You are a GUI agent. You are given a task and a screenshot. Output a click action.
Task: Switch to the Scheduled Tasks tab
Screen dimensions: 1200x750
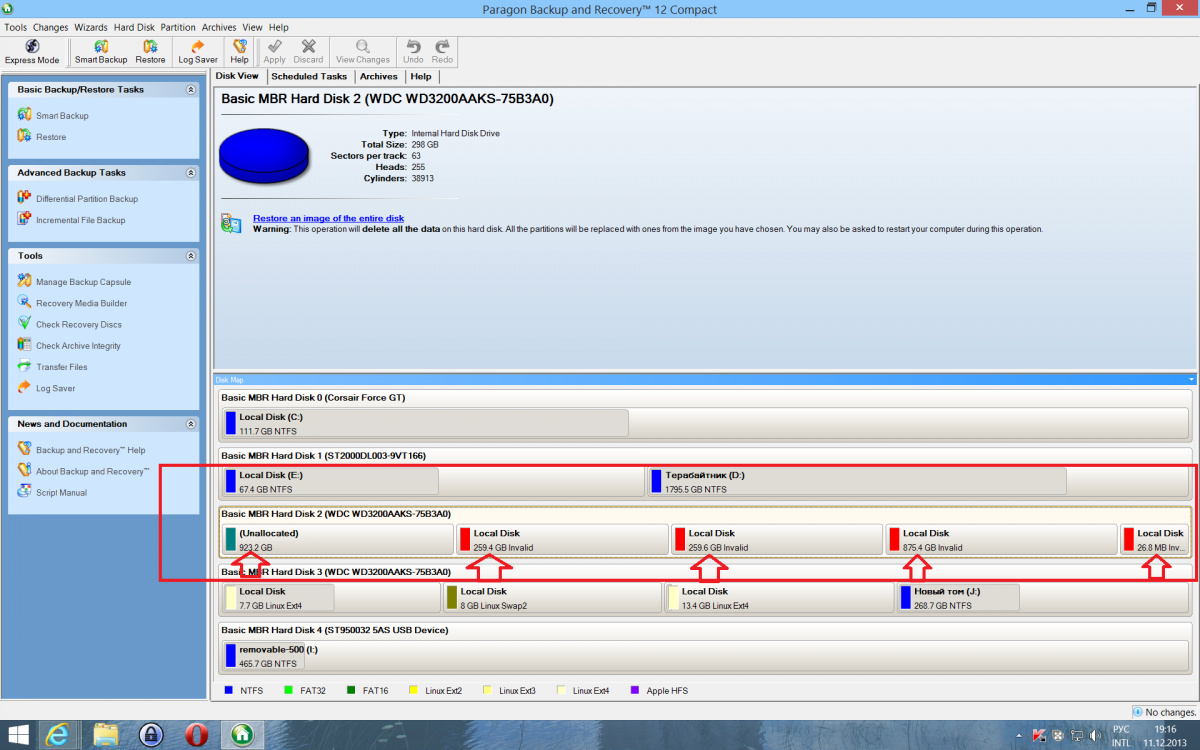pos(309,76)
